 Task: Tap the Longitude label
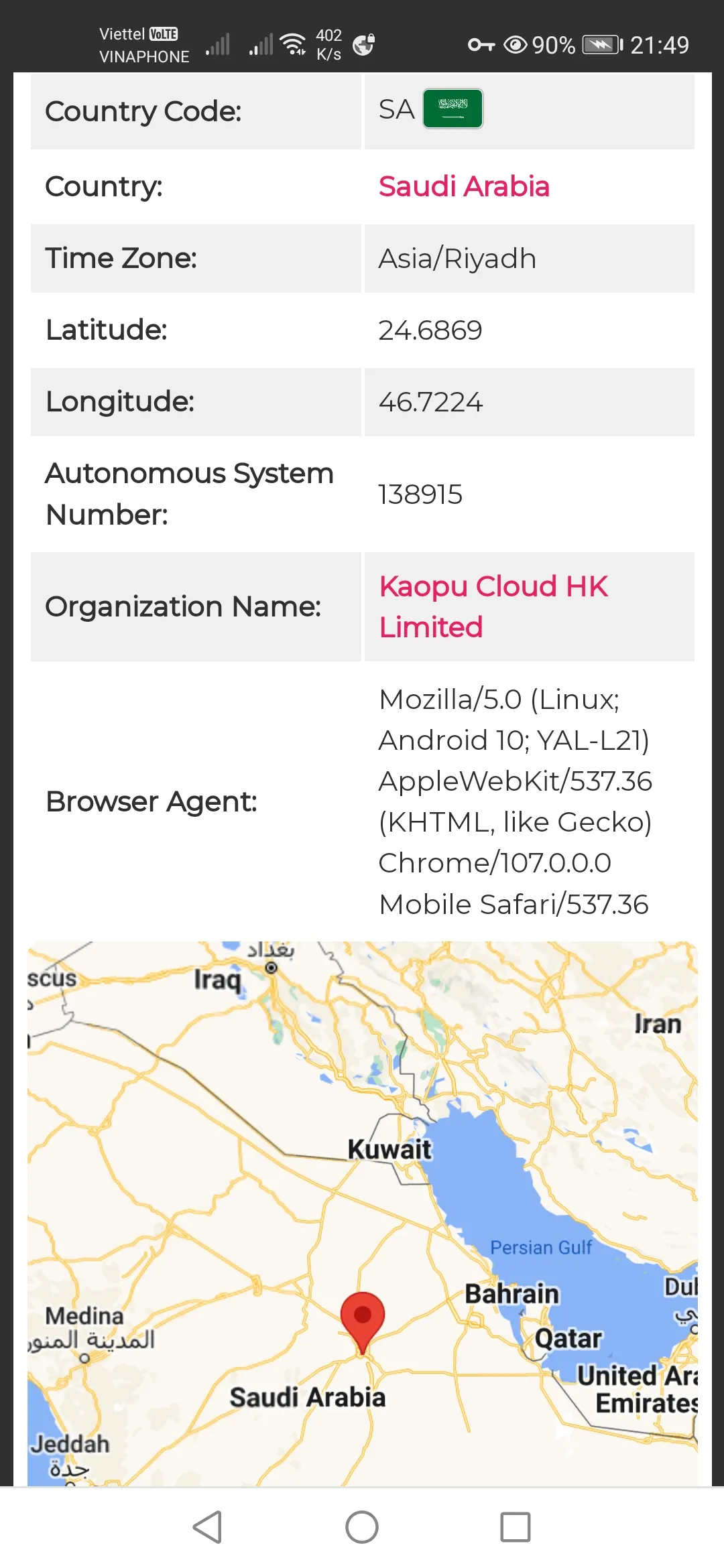pos(119,401)
